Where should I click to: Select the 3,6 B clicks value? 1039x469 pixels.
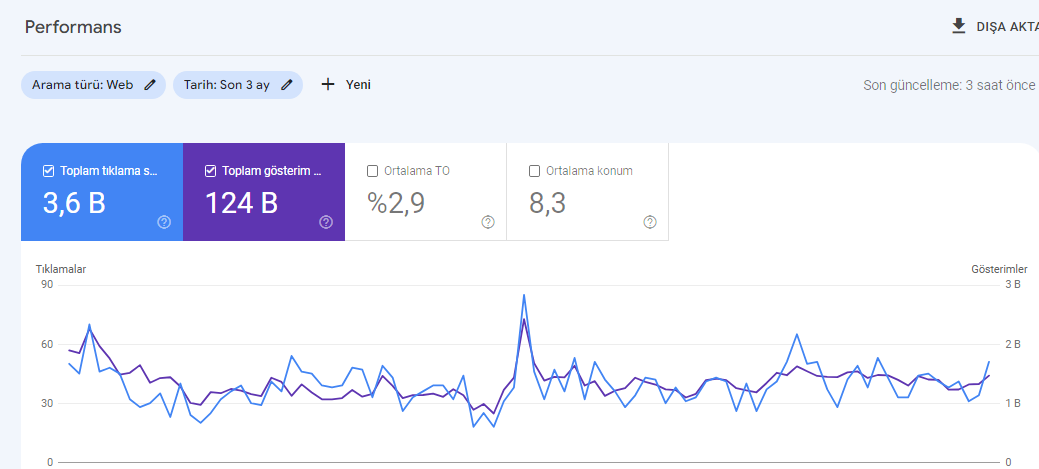click(x=74, y=203)
